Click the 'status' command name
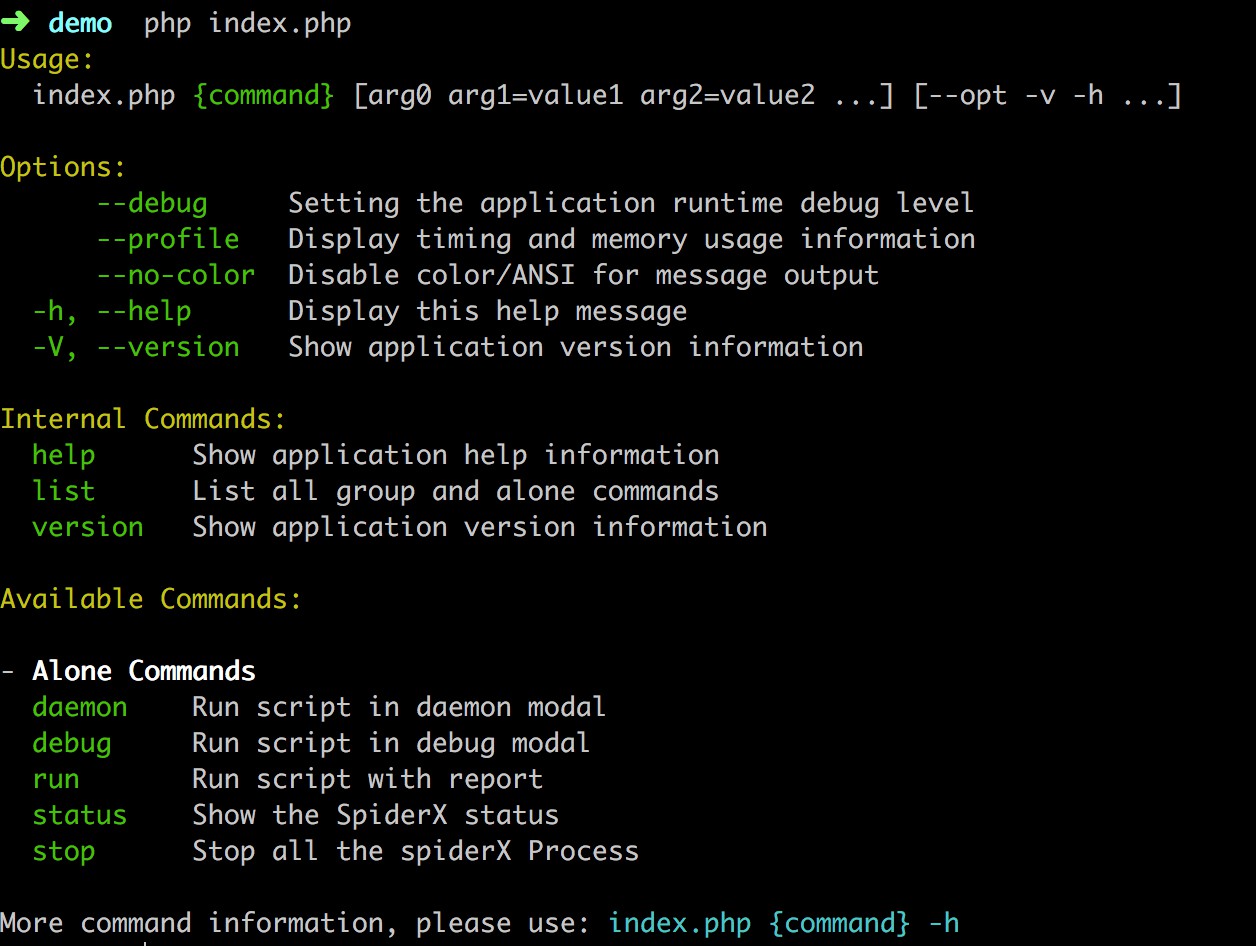Image resolution: width=1256 pixels, height=946 pixels. point(80,815)
